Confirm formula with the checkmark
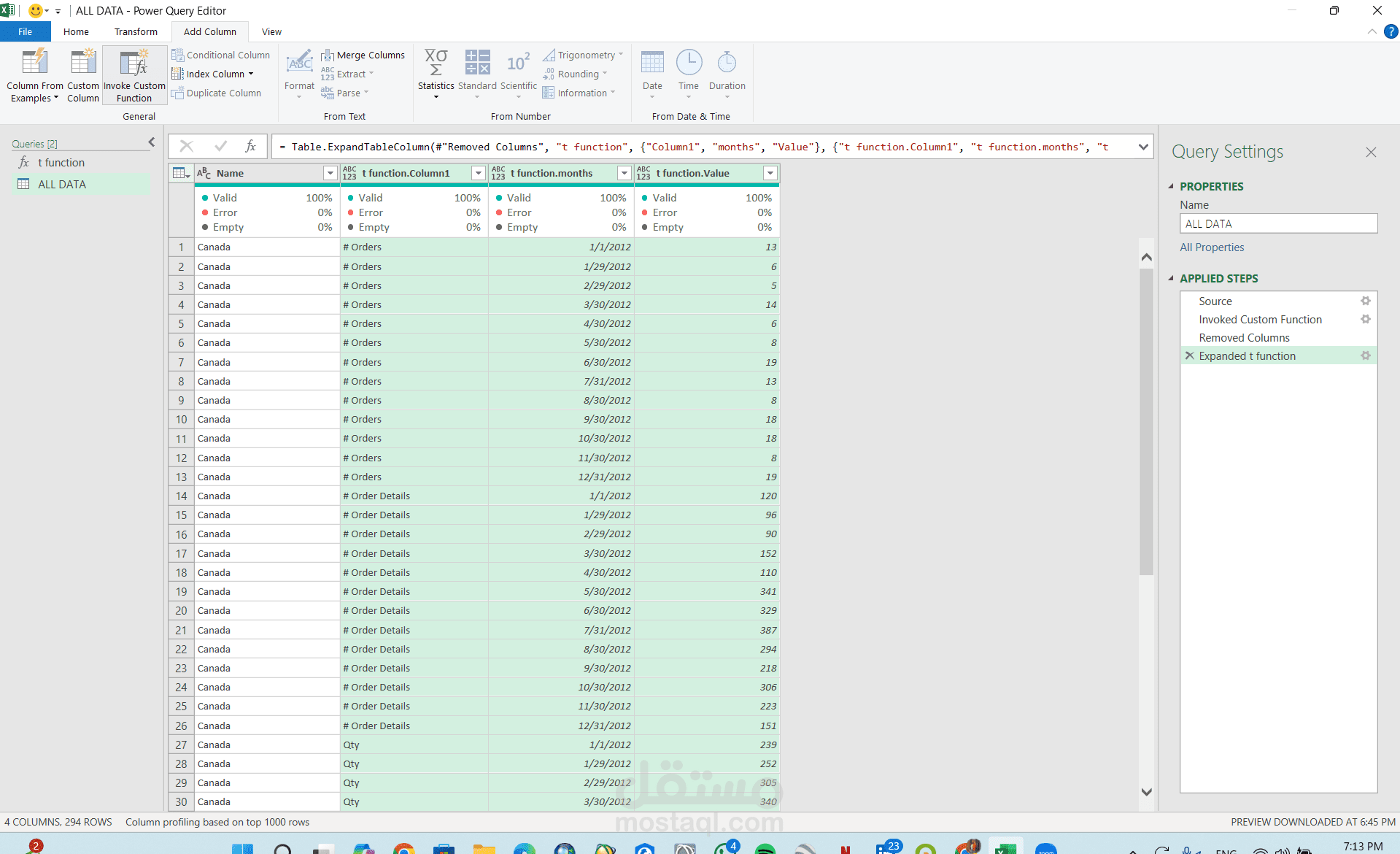Viewport: 1400px width, 854px height. (x=220, y=146)
